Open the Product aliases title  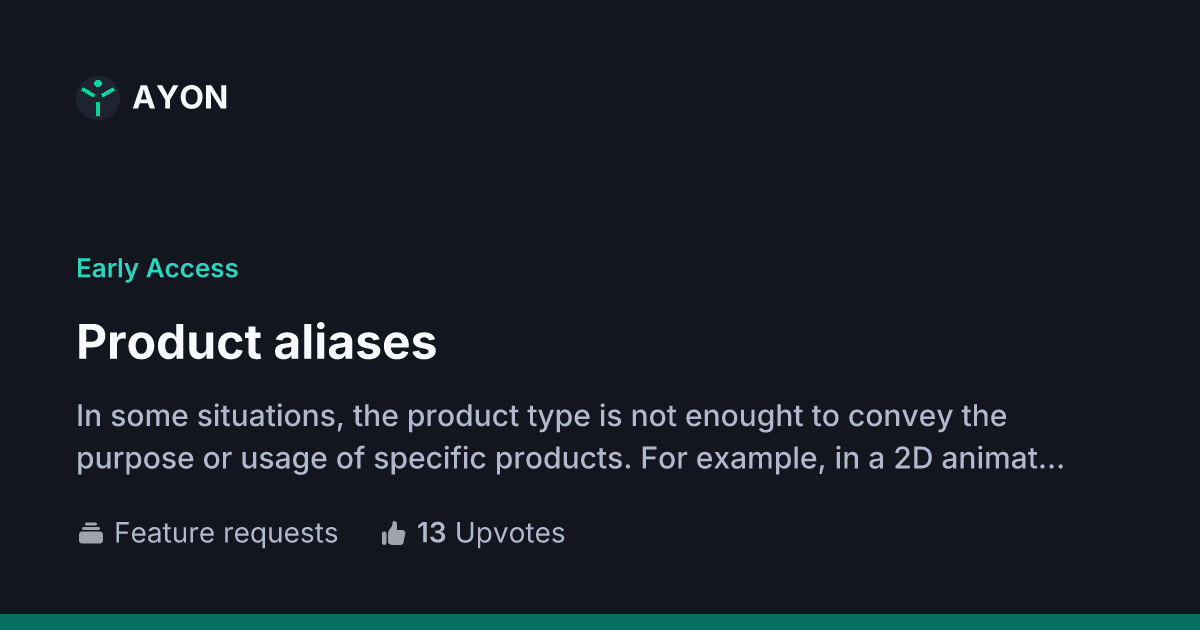coord(256,342)
